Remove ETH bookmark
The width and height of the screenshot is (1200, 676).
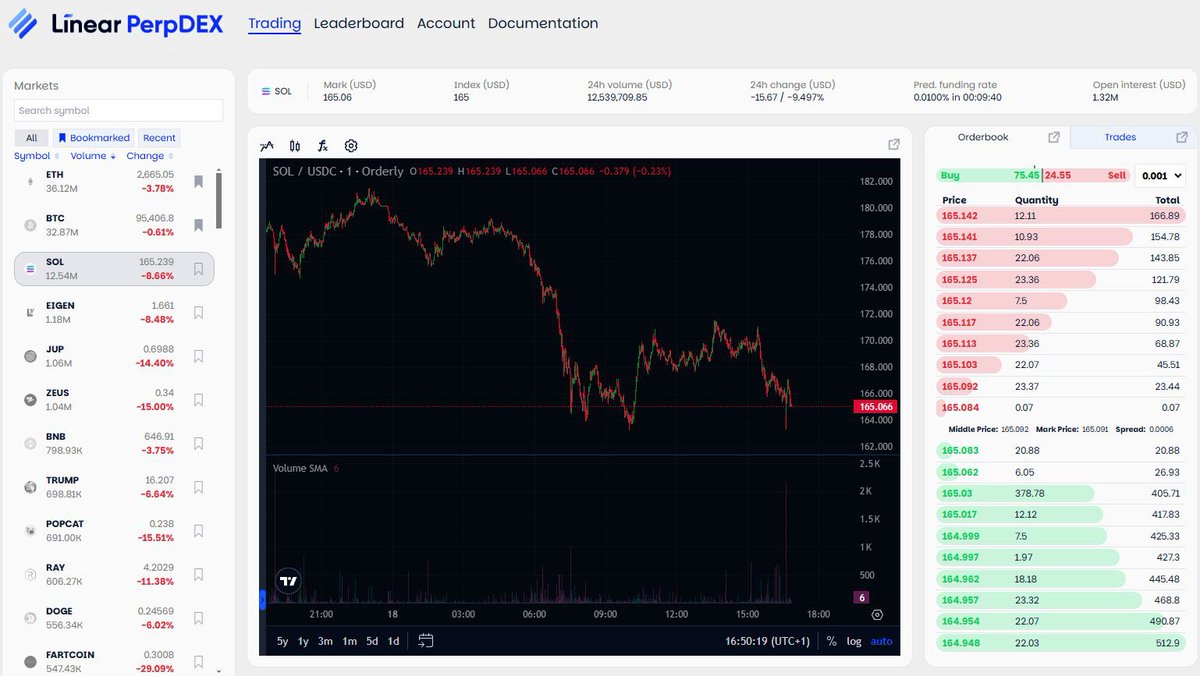point(199,181)
